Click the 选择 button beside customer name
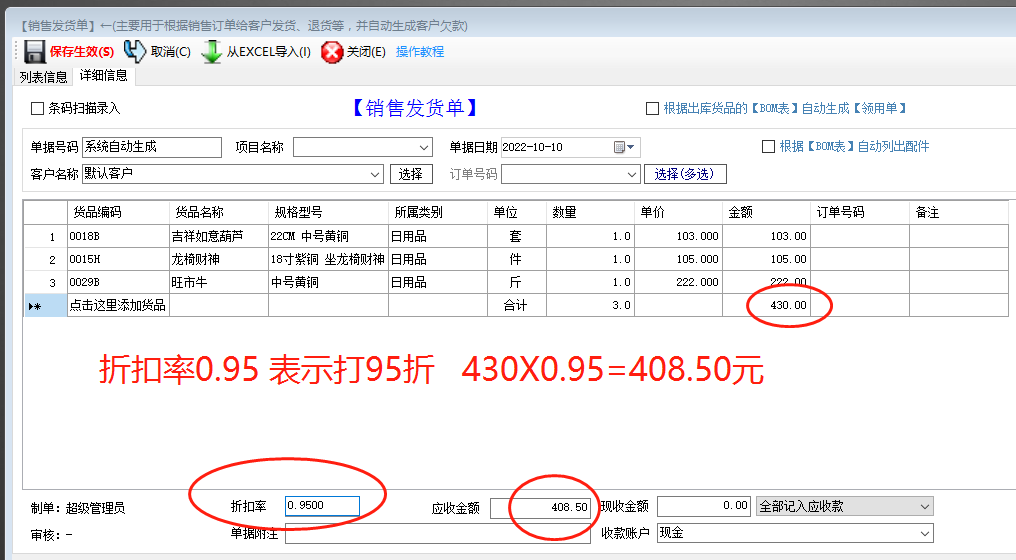 pos(411,174)
